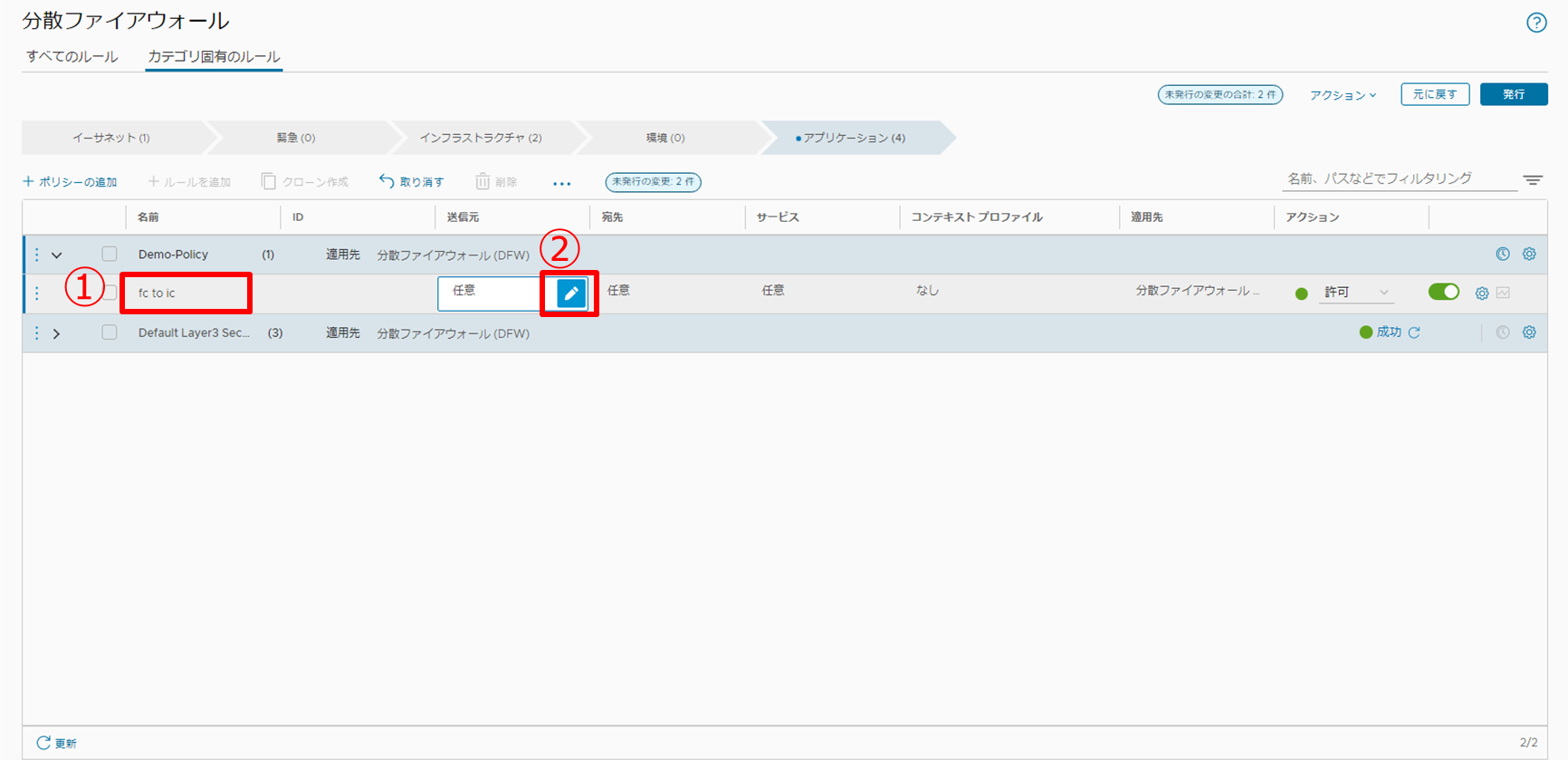Select the Default Layer3 Section checkbox
The image size is (1568, 760).
click(x=110, y=332)
